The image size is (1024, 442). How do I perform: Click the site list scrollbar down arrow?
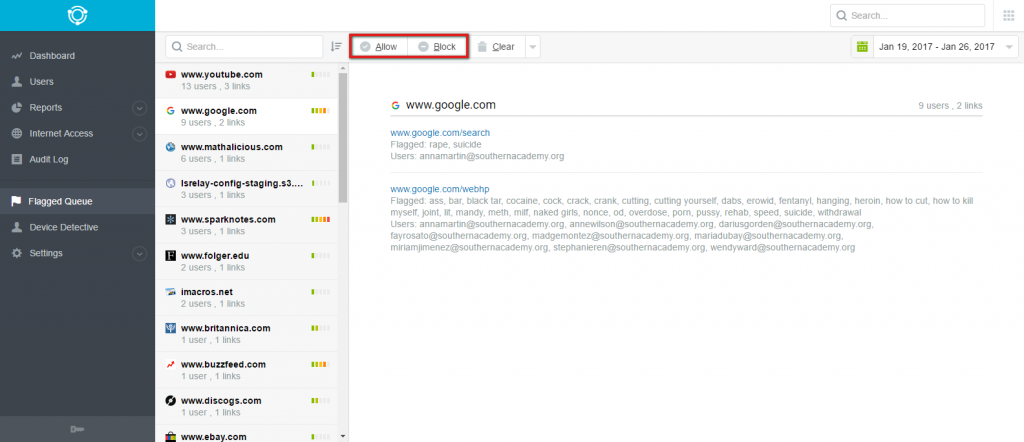[343, 436]
